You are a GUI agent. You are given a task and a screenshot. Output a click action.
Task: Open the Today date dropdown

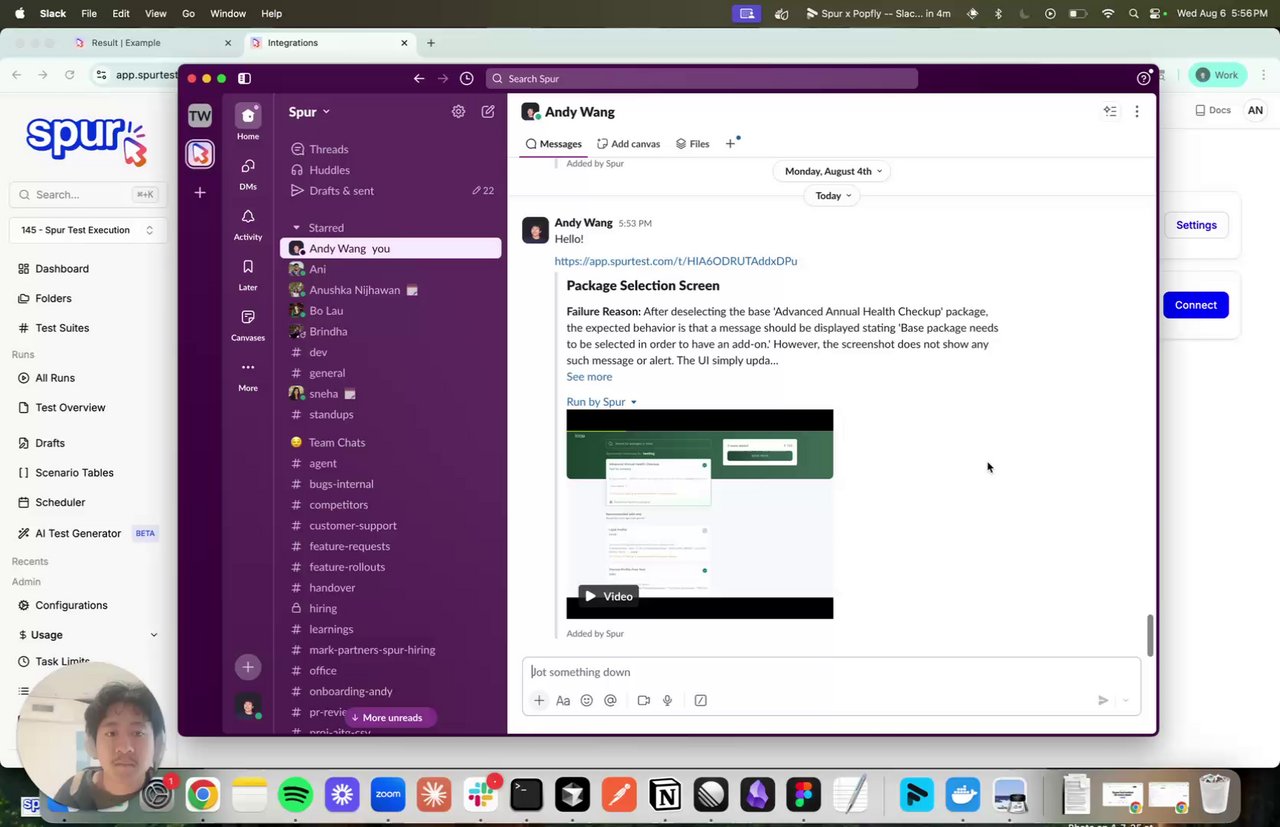point(833,196)
